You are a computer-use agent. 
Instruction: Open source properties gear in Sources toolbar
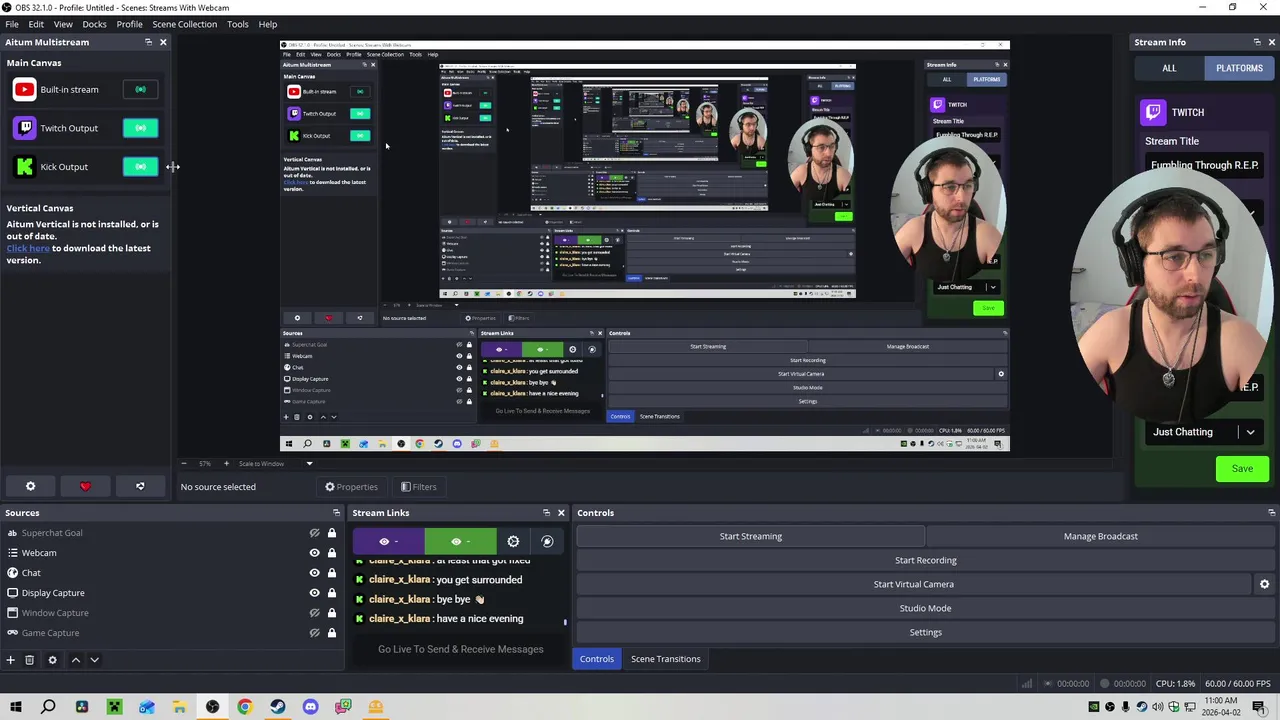coord(52,660)
